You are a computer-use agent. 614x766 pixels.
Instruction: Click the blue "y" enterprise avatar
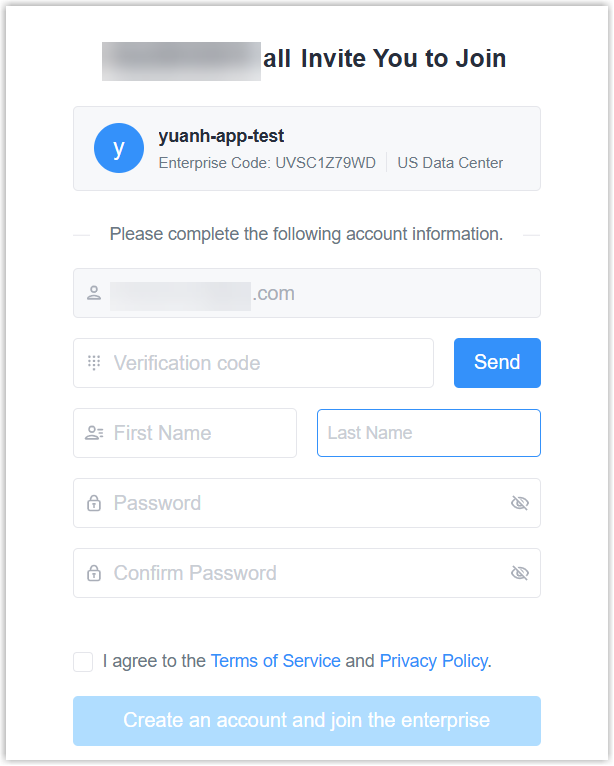(x=119, y=148)
